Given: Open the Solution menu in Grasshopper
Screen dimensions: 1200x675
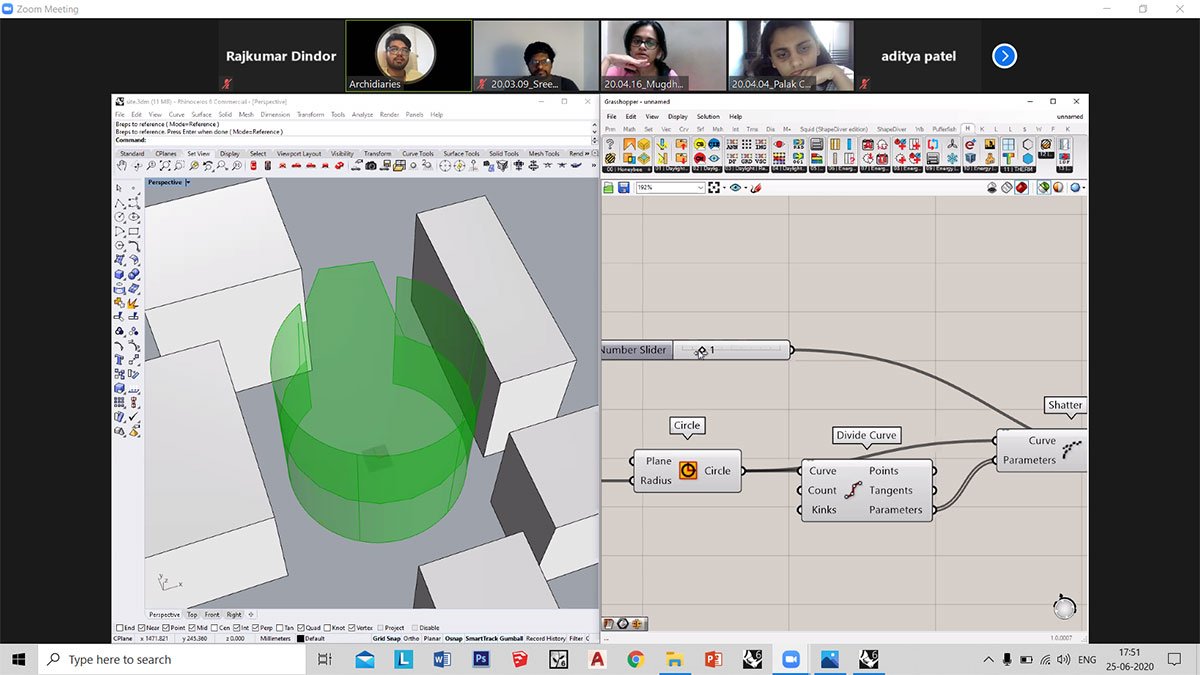Looking at the screenshot, I should (708, 116).
